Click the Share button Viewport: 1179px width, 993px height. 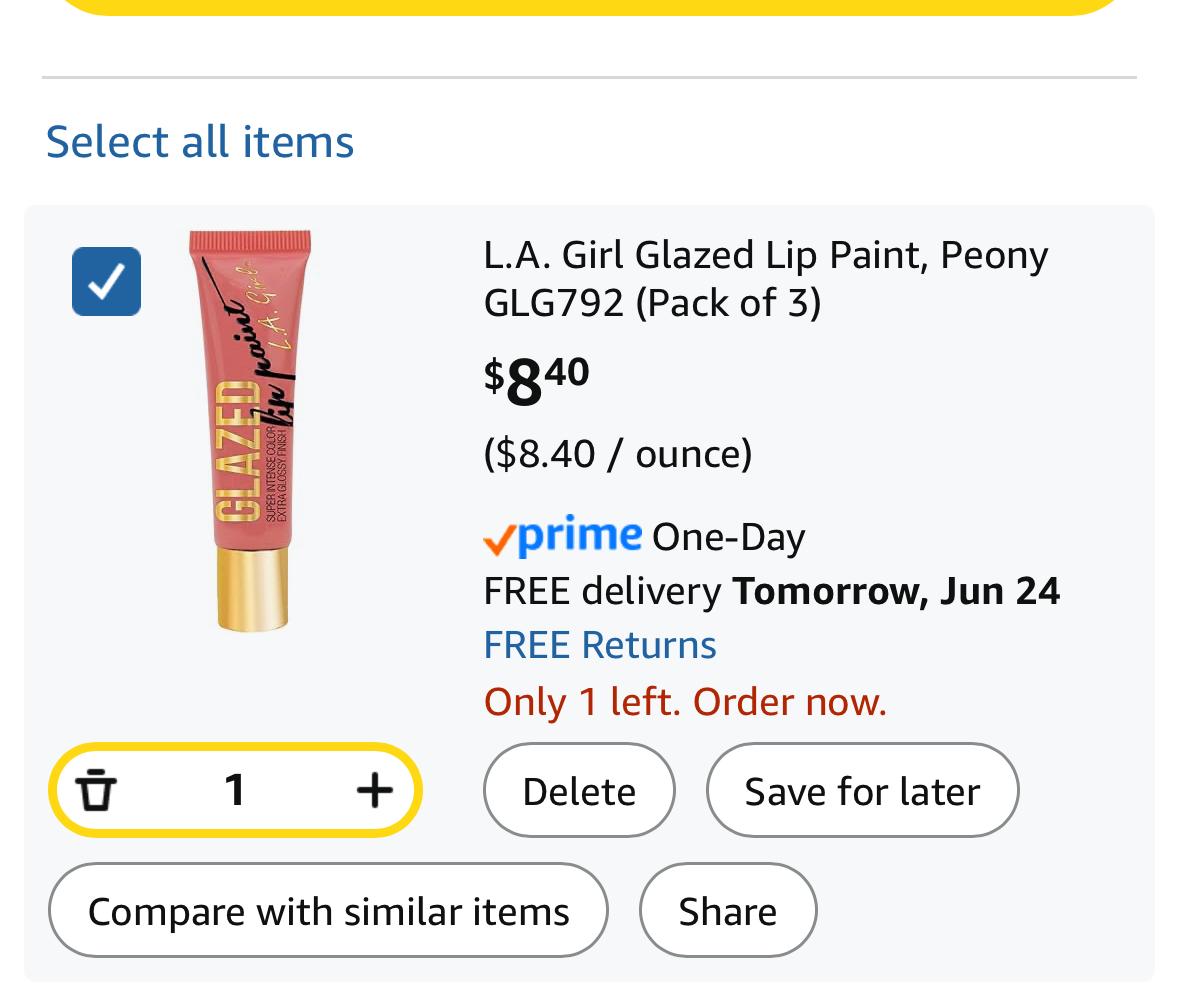click(x=728, y=910)
